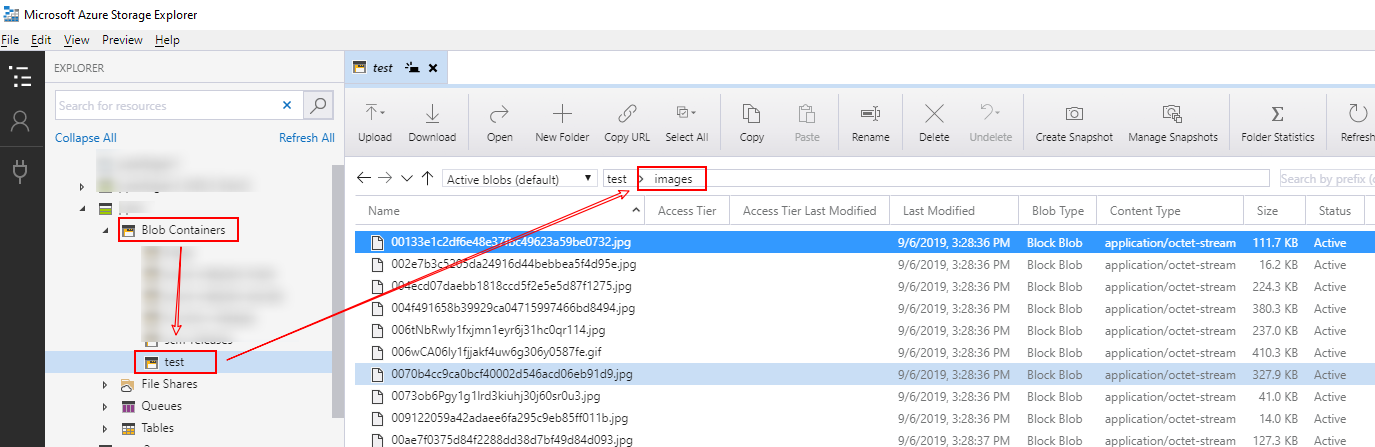The width and height of the screenshot is (1375, 447).
Task: Open the Connect plug icon
Action: [x=21, y=170]
